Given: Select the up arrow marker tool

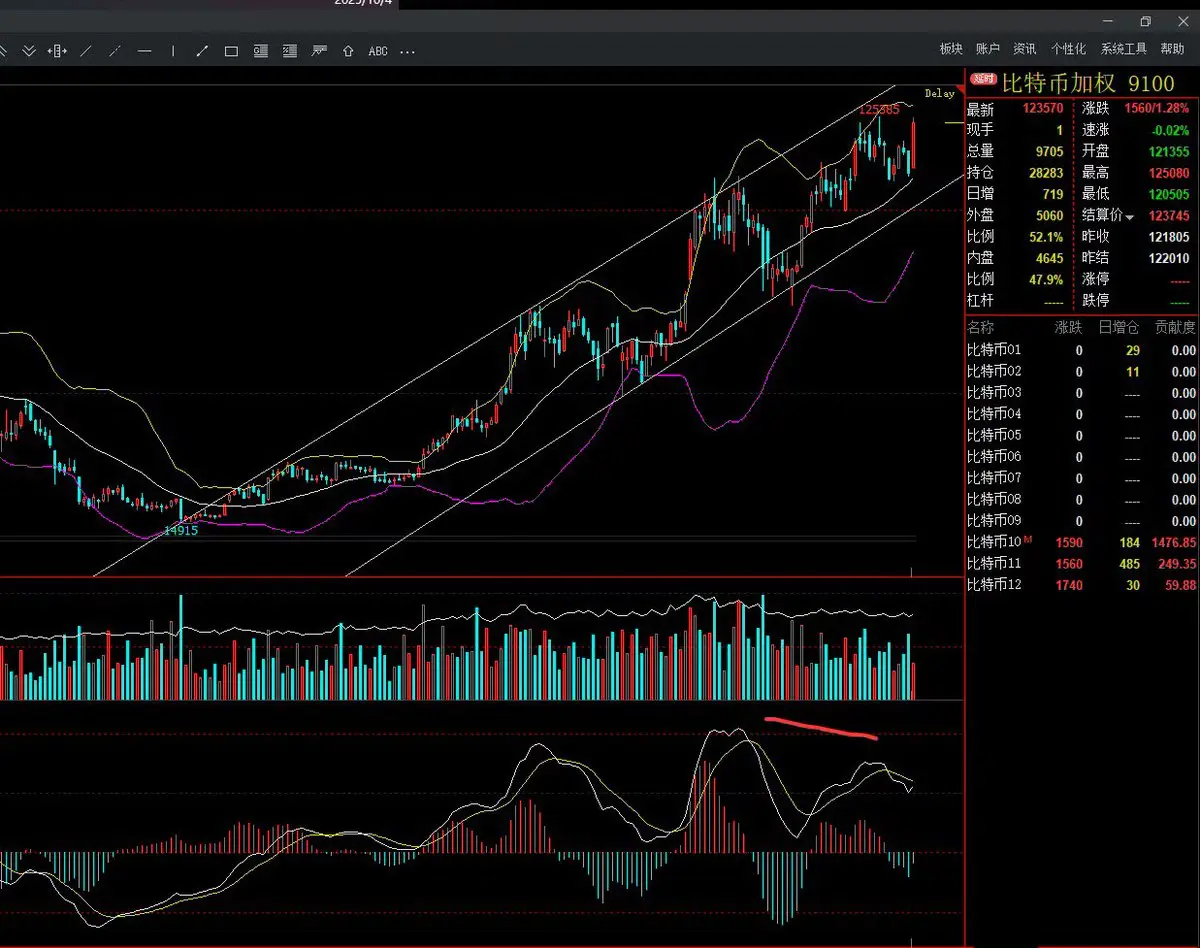Looking at the screenshot, I should tap(348, 51).
